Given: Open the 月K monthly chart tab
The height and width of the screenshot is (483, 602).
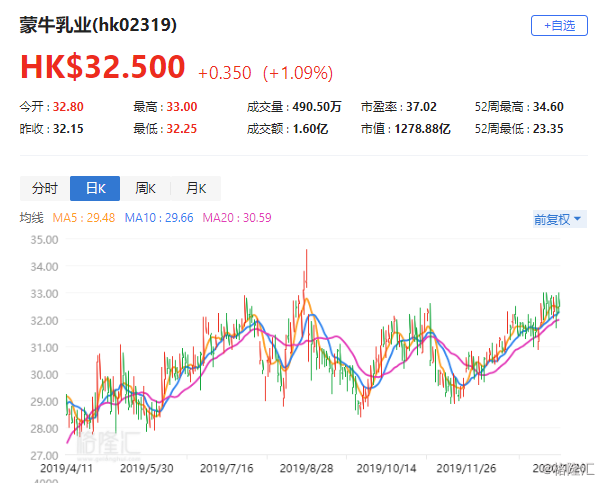Looking at the screenshot, I should [196, 189].
